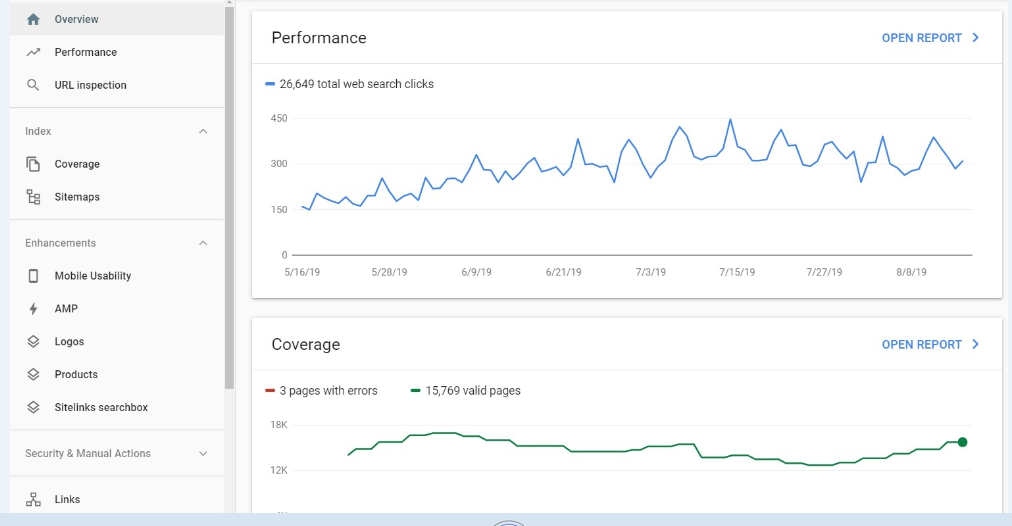
Task: Click the 450 axis value on Performance chart
Action: (x=279, y=118)
